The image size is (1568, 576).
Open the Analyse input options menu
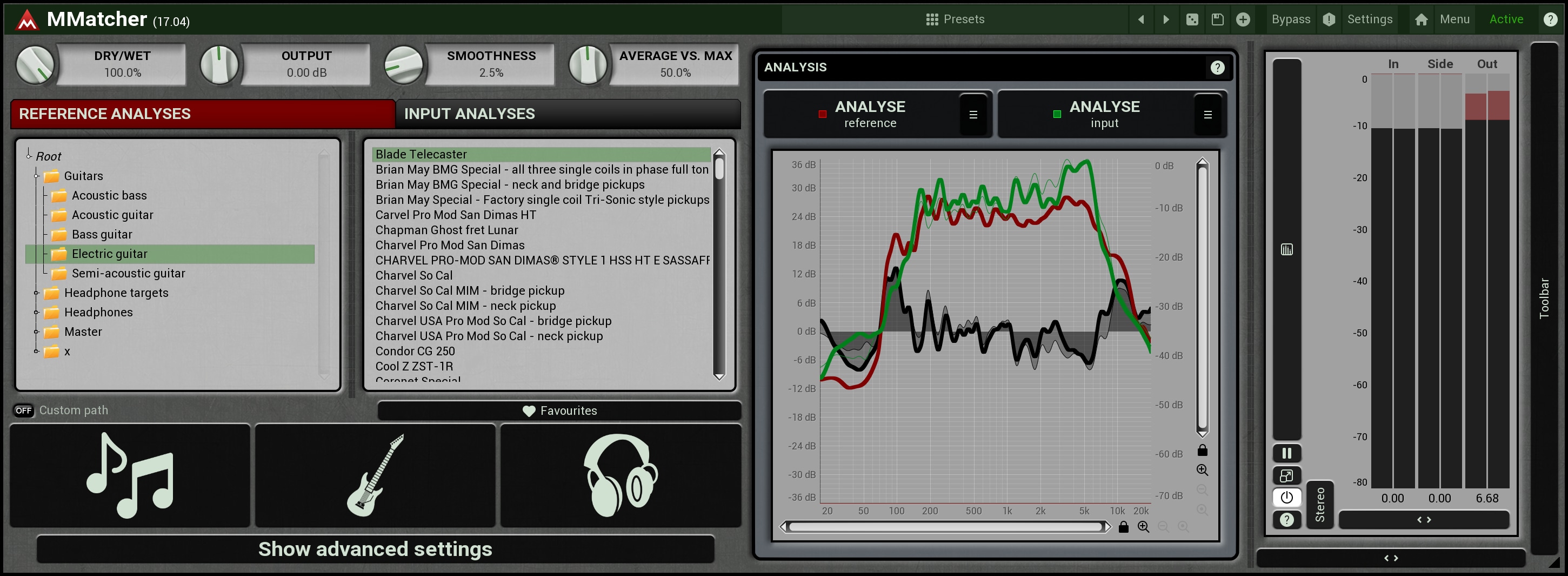pos(1207,115)
